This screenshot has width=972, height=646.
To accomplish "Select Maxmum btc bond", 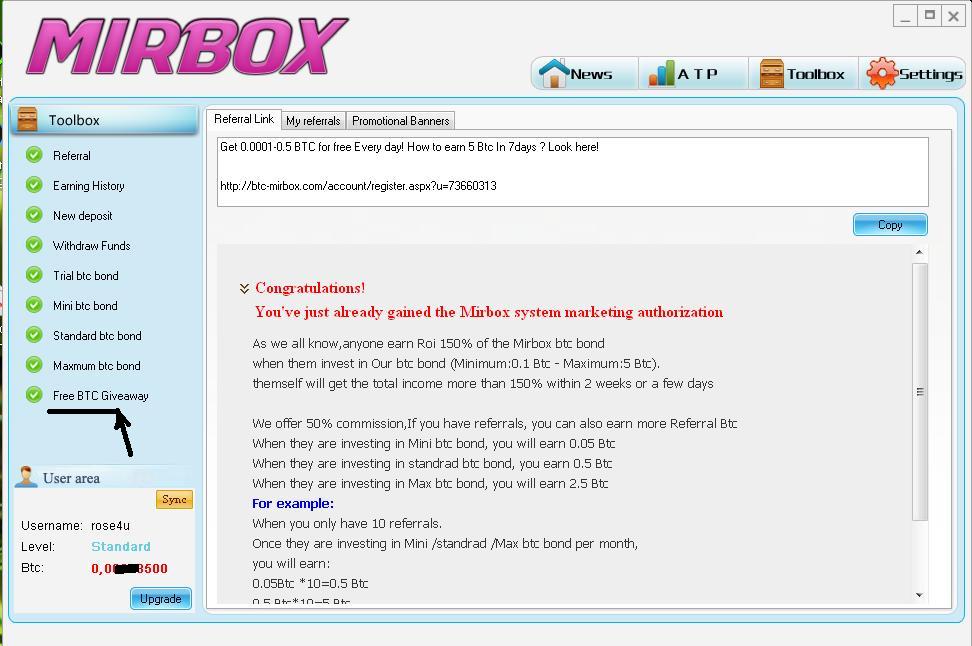I will pos(97,366).
